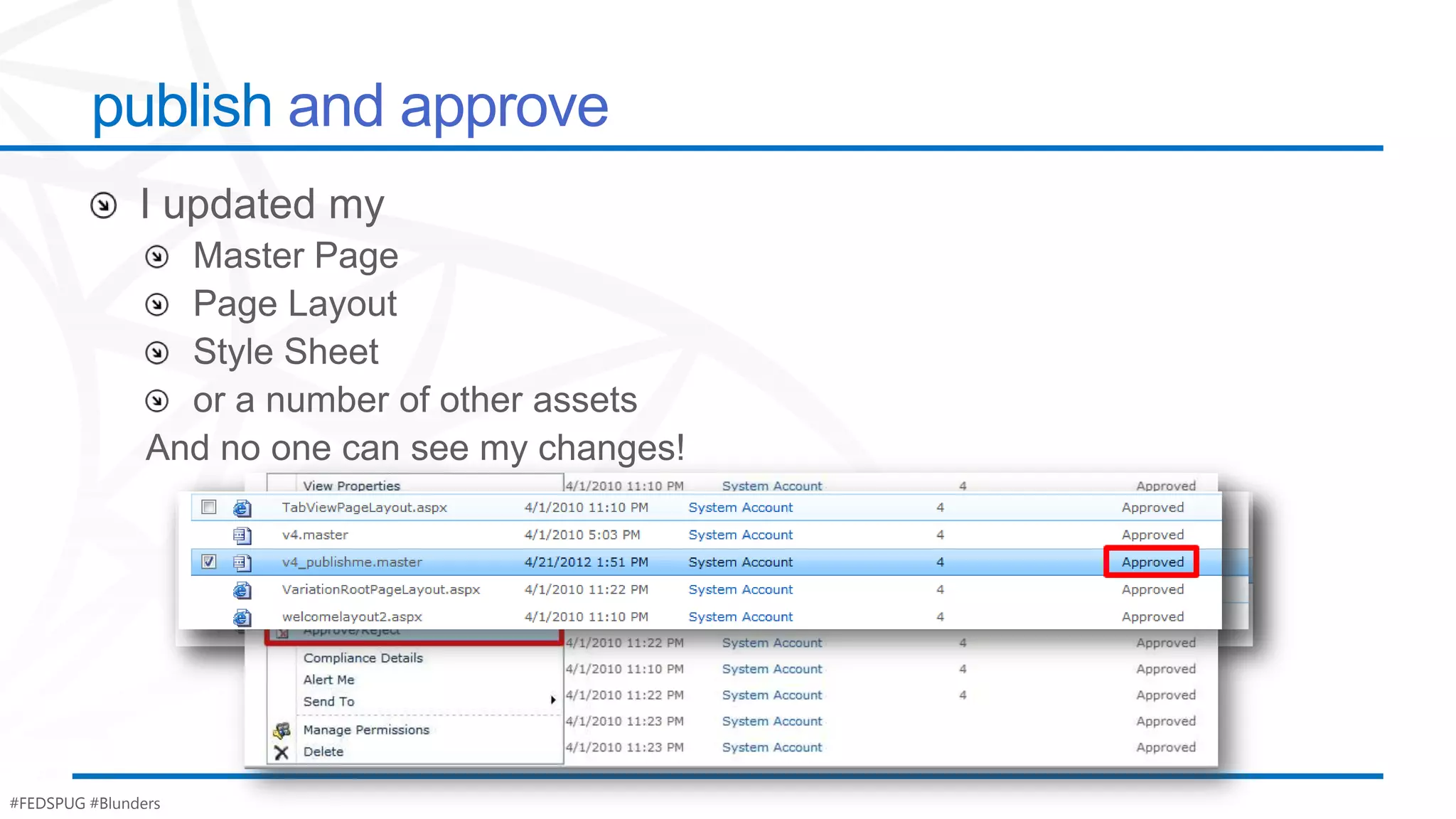1456x819 pixels.
Task: Click the Approve/Reject menu icon
Action: (282, 633)
